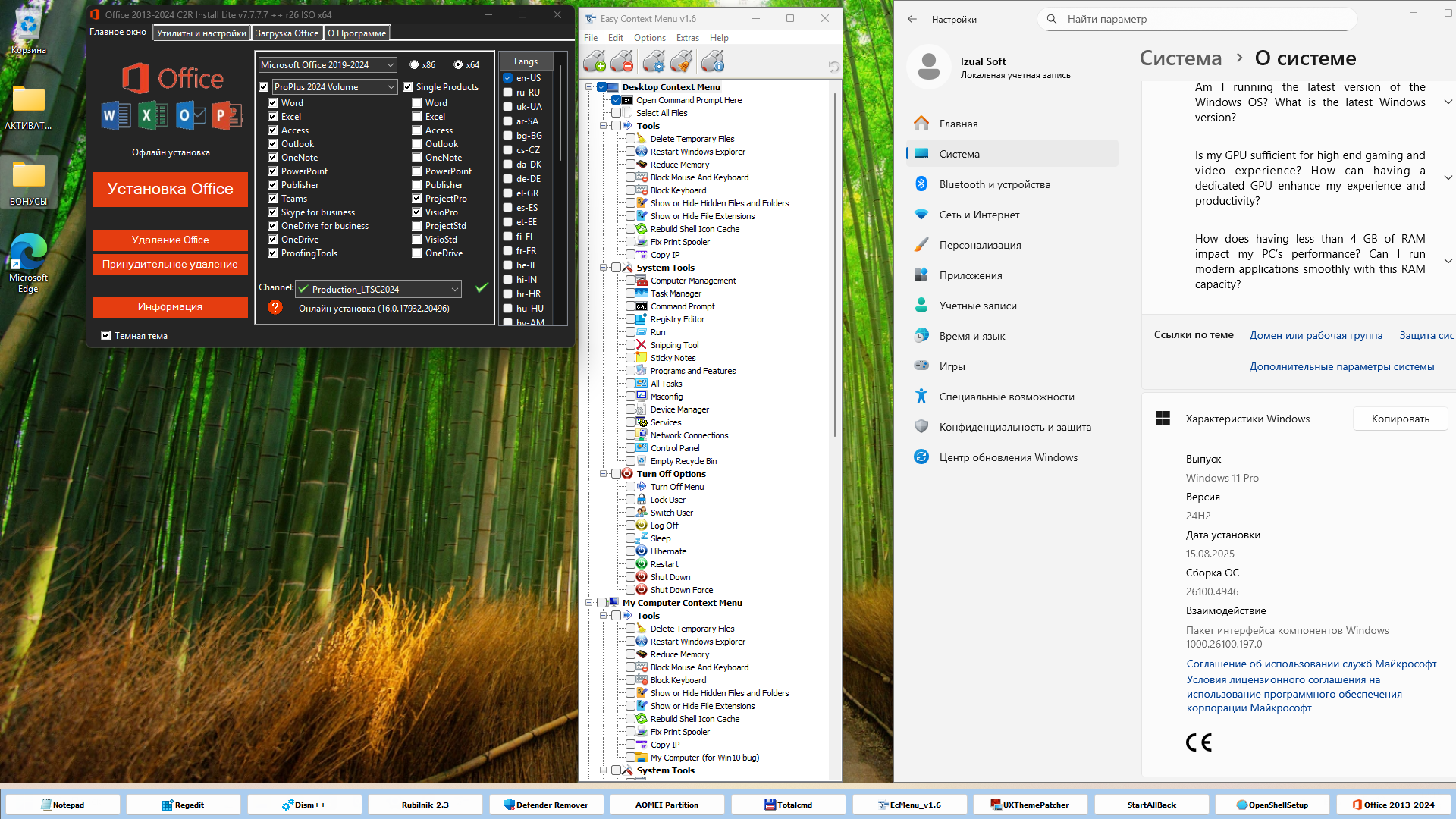The height and width of the screenshot is (819, 1456).
Task: Switch to Утилиты и настройки tab
Action: (x=202, y=33)
